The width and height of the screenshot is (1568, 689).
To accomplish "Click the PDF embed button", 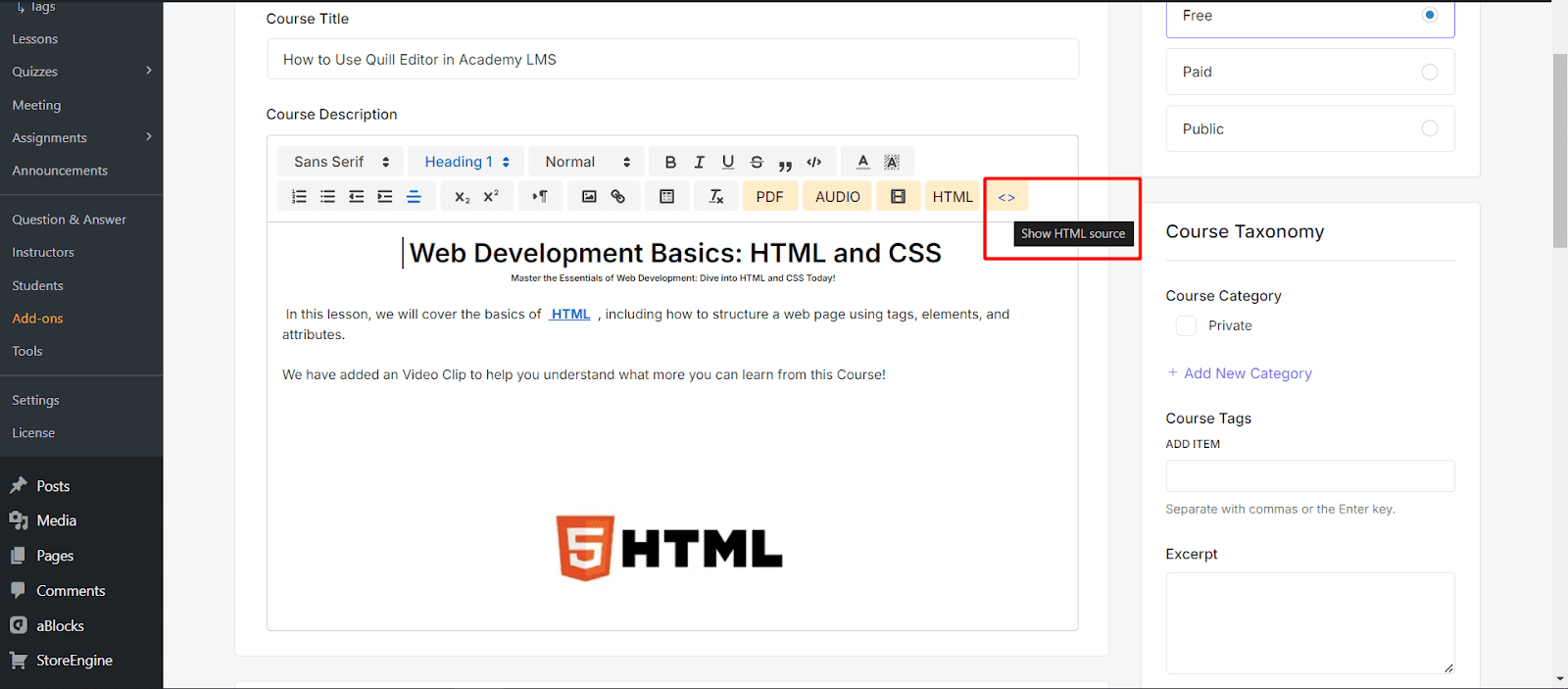I will (769, 197).
